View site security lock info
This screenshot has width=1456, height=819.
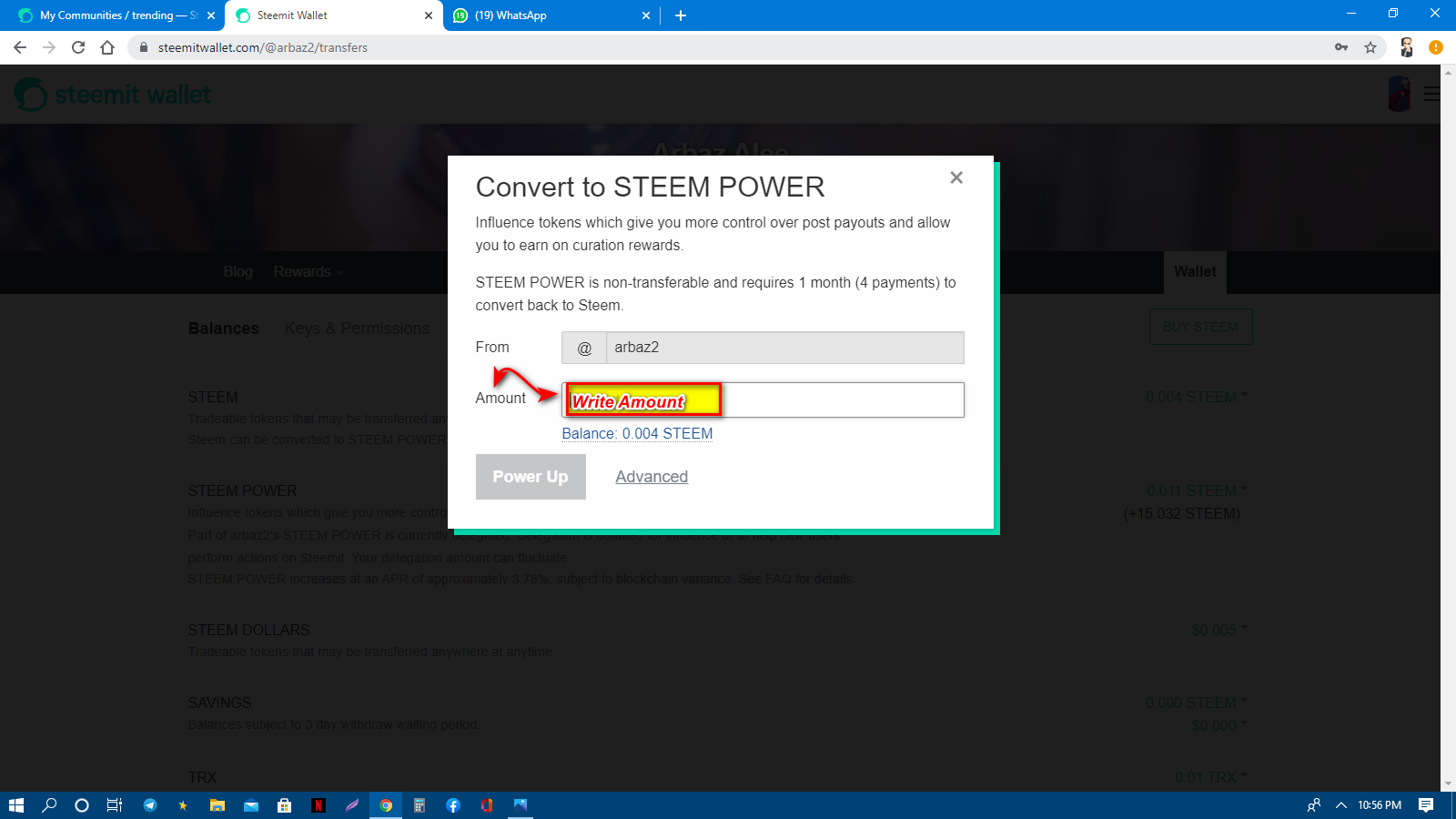click(143, 47)
